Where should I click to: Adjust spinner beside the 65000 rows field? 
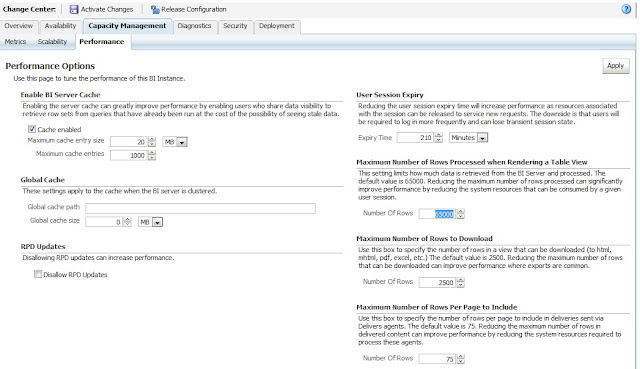tap(461, 214)
